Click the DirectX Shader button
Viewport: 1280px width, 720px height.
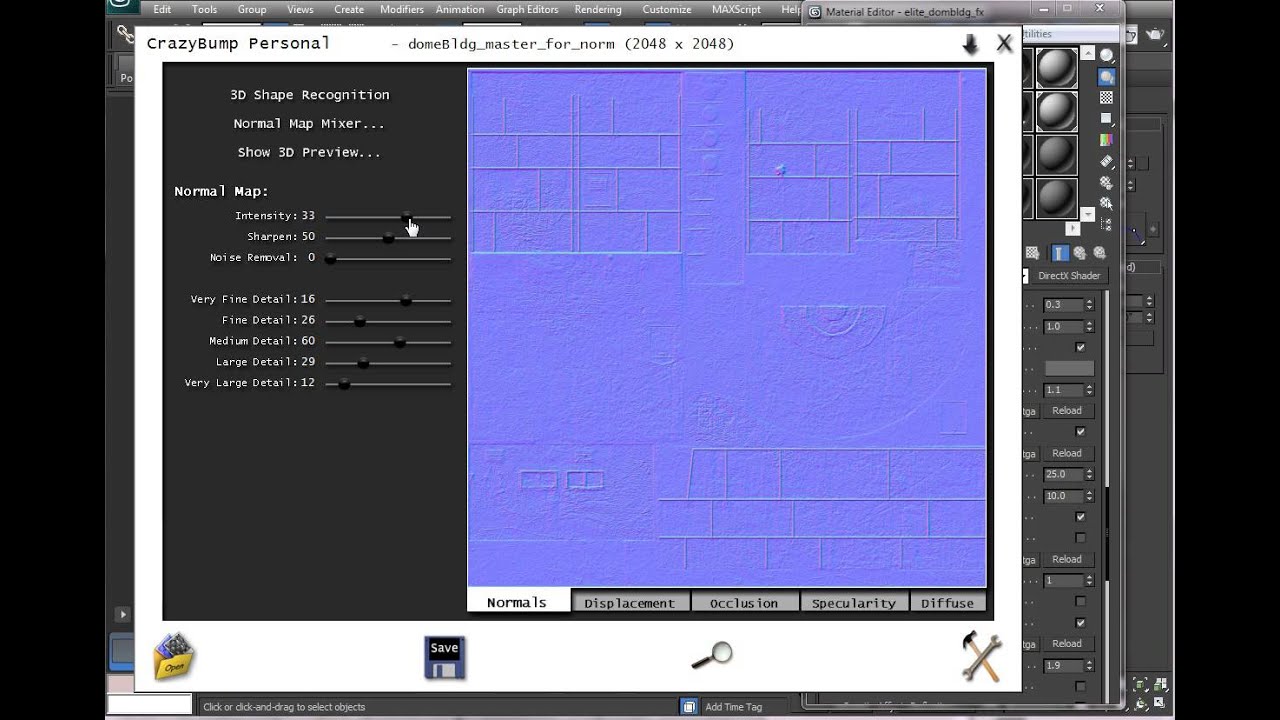tap(1069, 276)
